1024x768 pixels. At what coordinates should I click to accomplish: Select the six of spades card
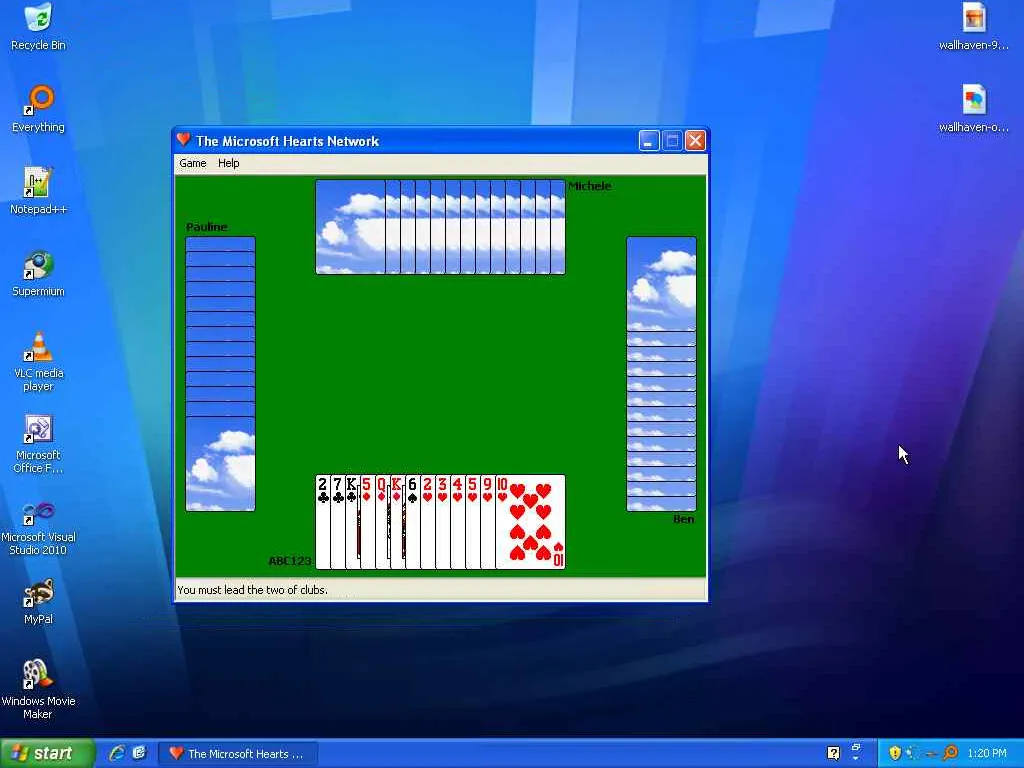413,522
